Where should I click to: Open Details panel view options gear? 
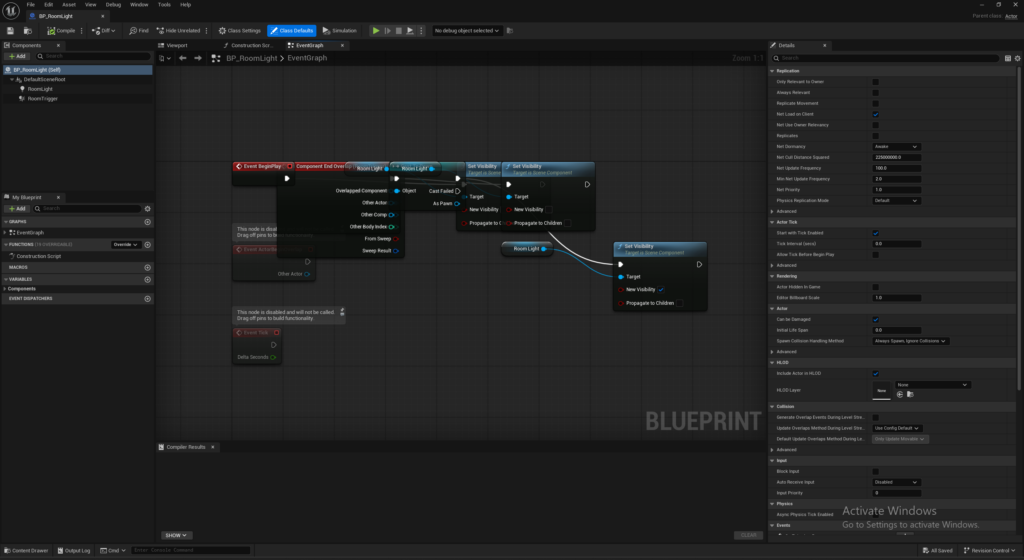(x=1017, y=58)
